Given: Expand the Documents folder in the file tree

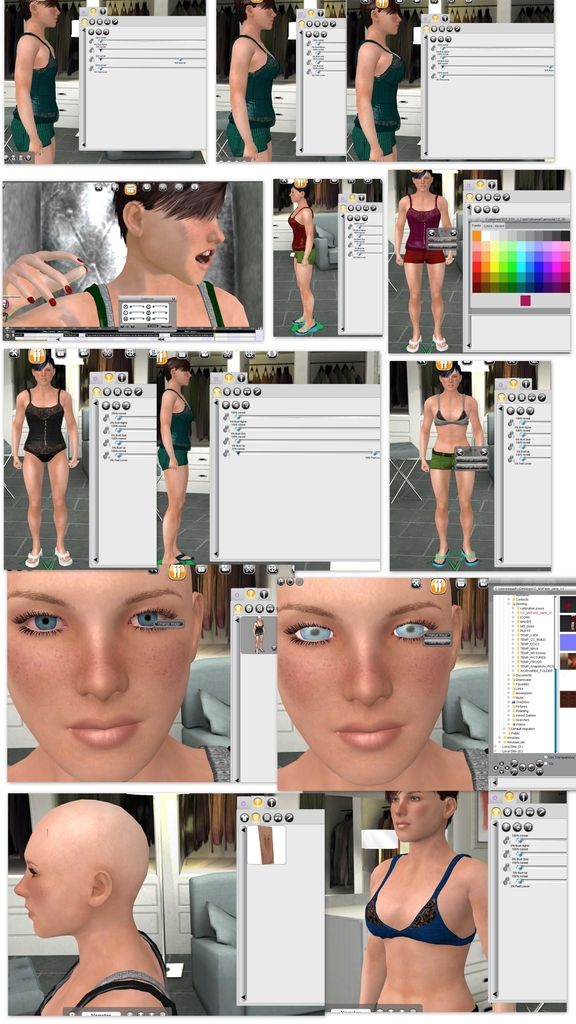Looking at the screenshot, I should tap(509, 675).
